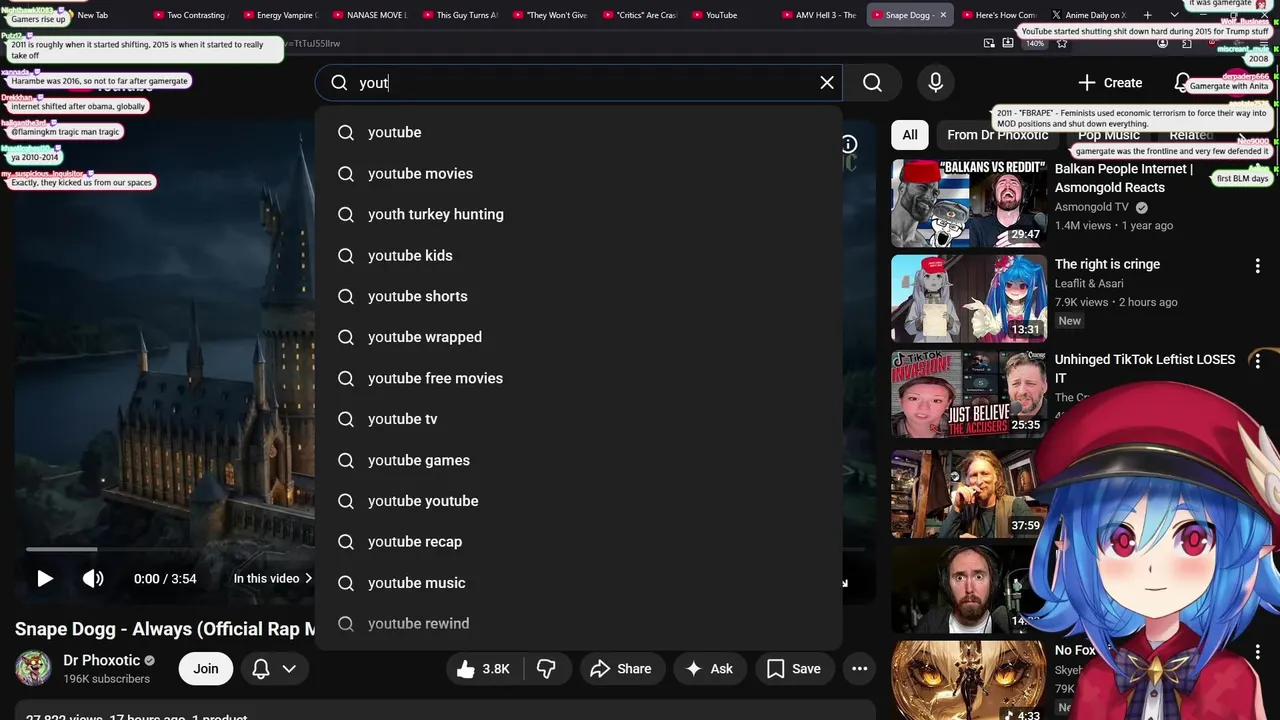Choose the 'youtube rewind' suggestion

tap(578, 624)
